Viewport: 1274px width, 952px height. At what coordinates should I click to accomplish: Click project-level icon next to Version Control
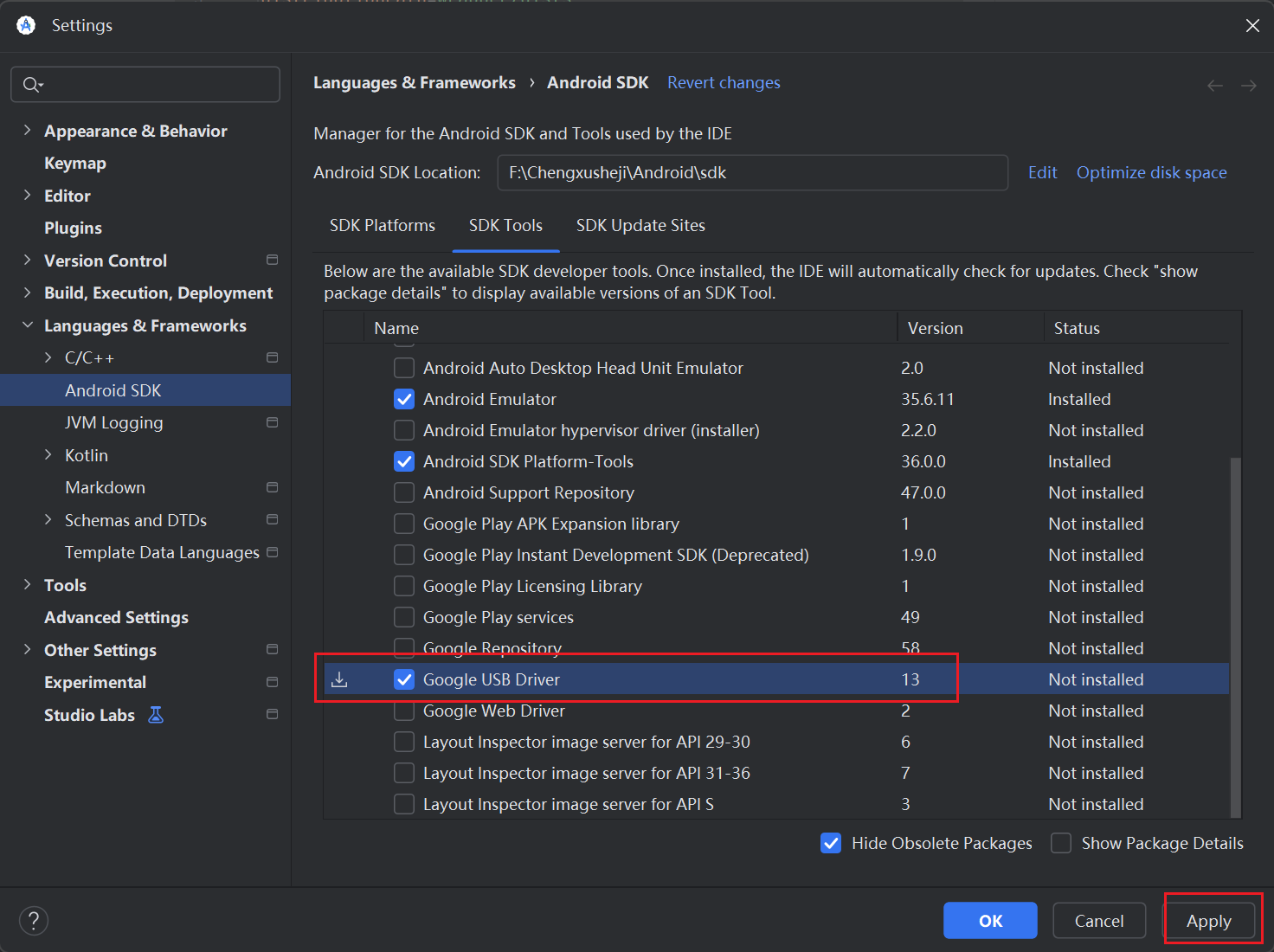coord(273,260)
